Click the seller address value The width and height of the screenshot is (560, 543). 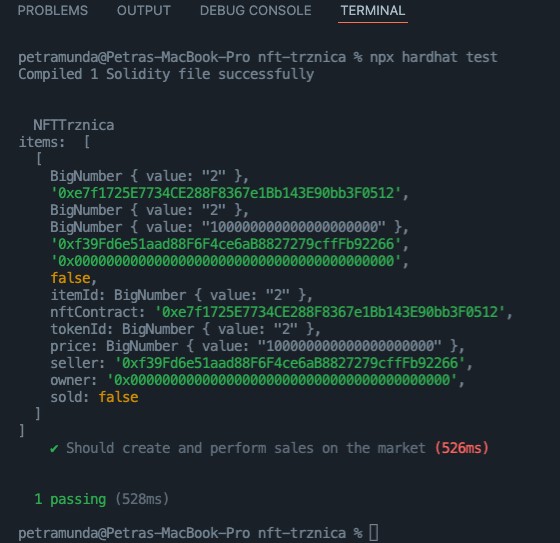(x=290, y=363)
